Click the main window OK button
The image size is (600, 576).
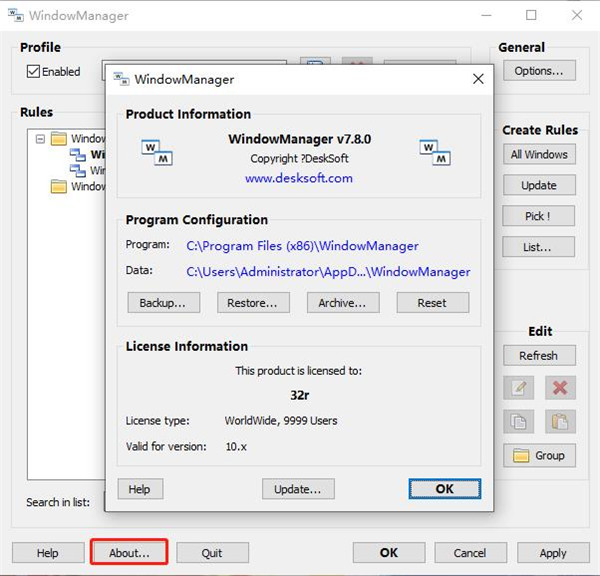click(x=389, y=553)
